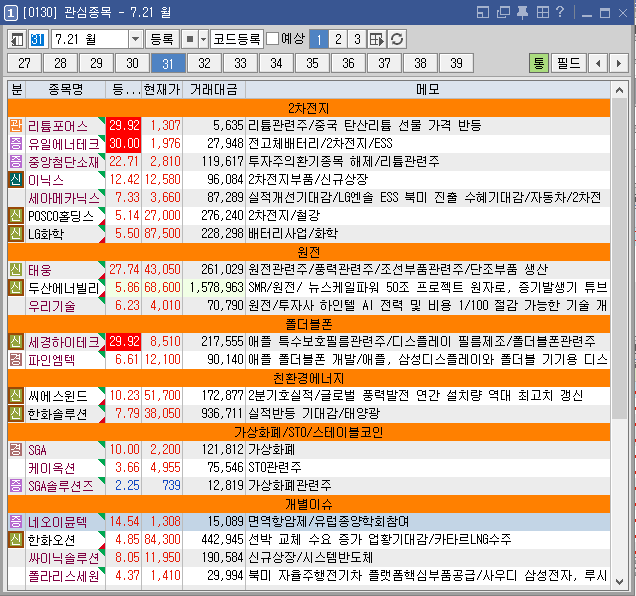The width and height of the screenshot is (636, 596).
Task: Click the scrollbar up arrow
Action: (x=619, y=90)
